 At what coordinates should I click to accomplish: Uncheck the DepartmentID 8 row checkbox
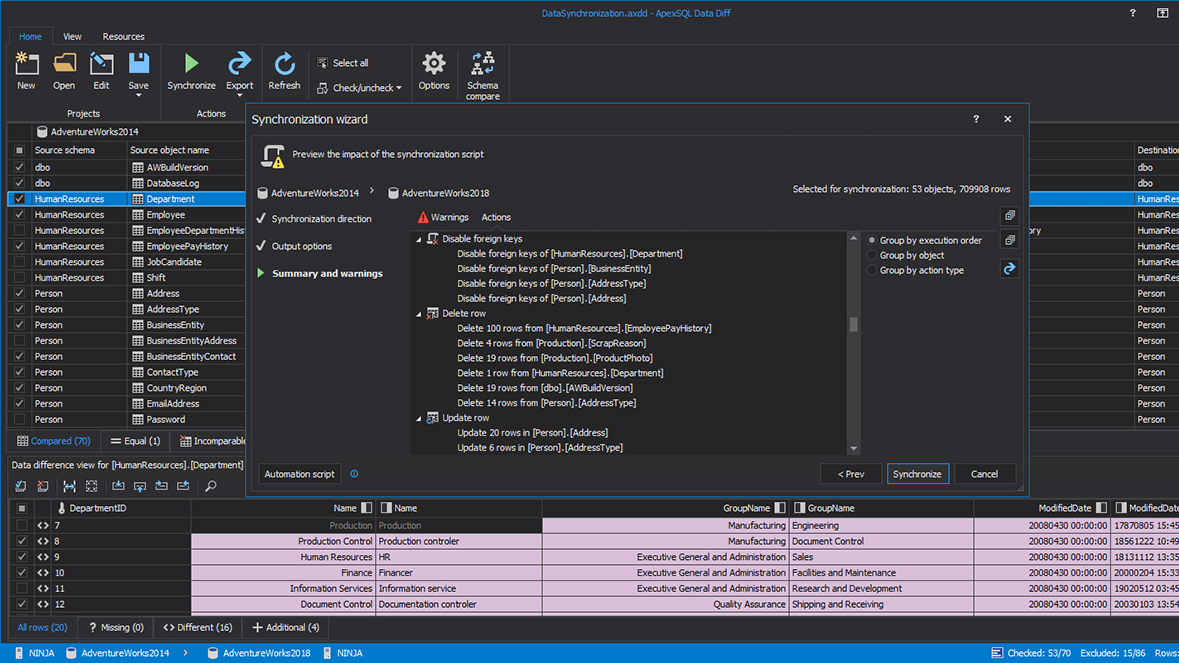(x=22, y=541)
